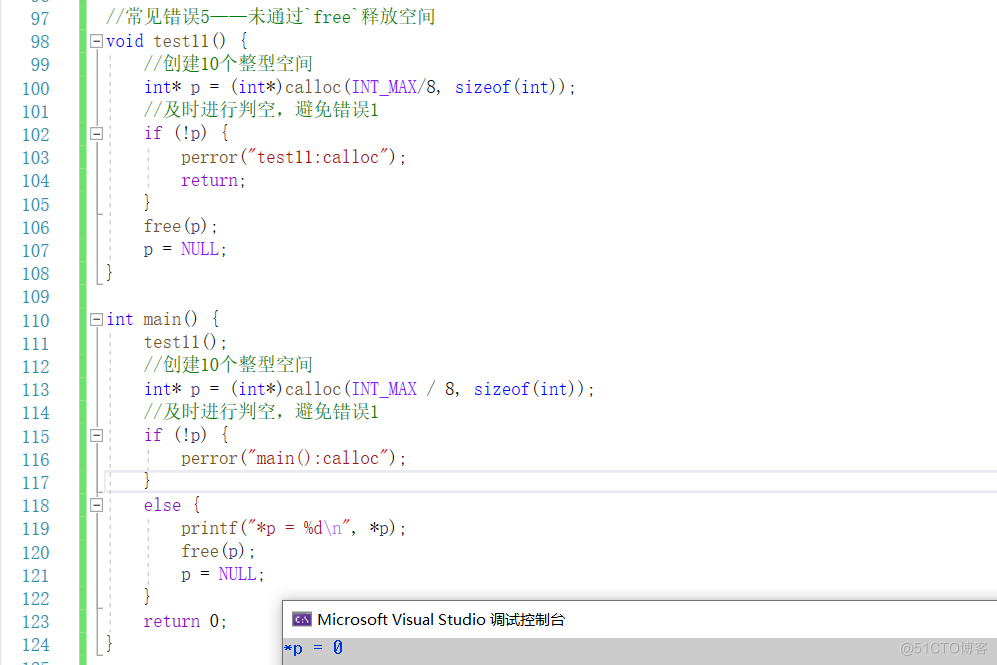997x665 pixels.
Task: Click the else keyword on line 118
Action: 162,505
